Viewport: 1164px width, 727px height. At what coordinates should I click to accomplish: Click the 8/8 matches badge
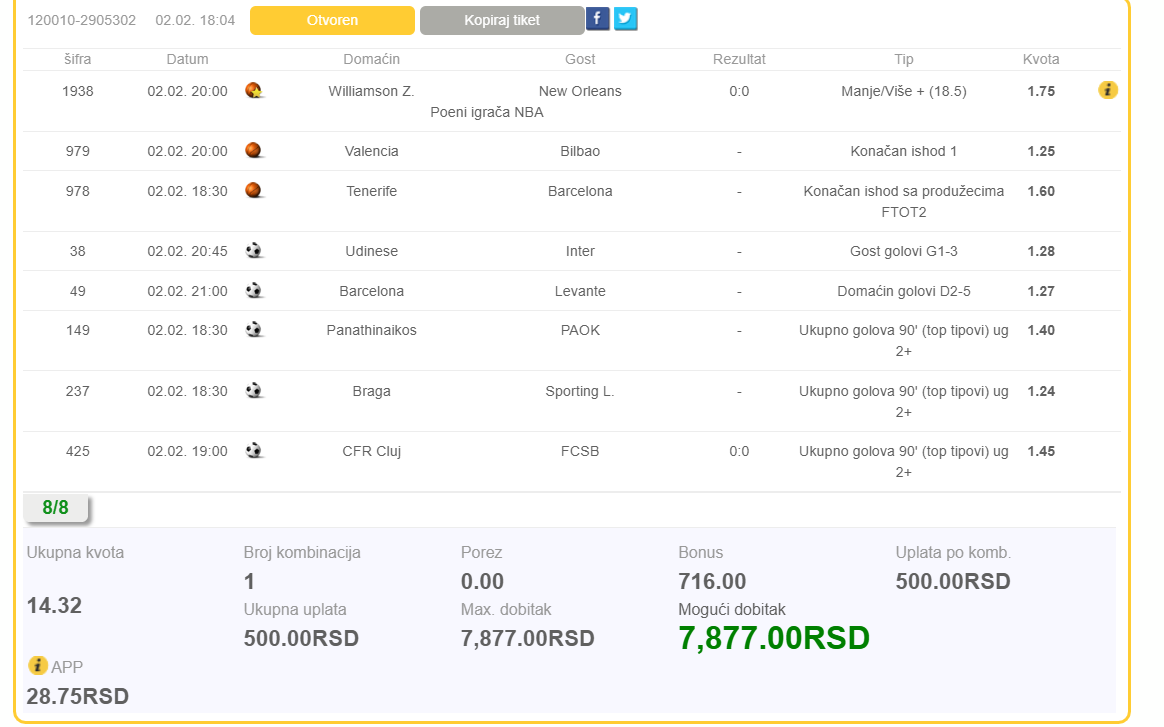pyautogui.click(x=56, y=508)
